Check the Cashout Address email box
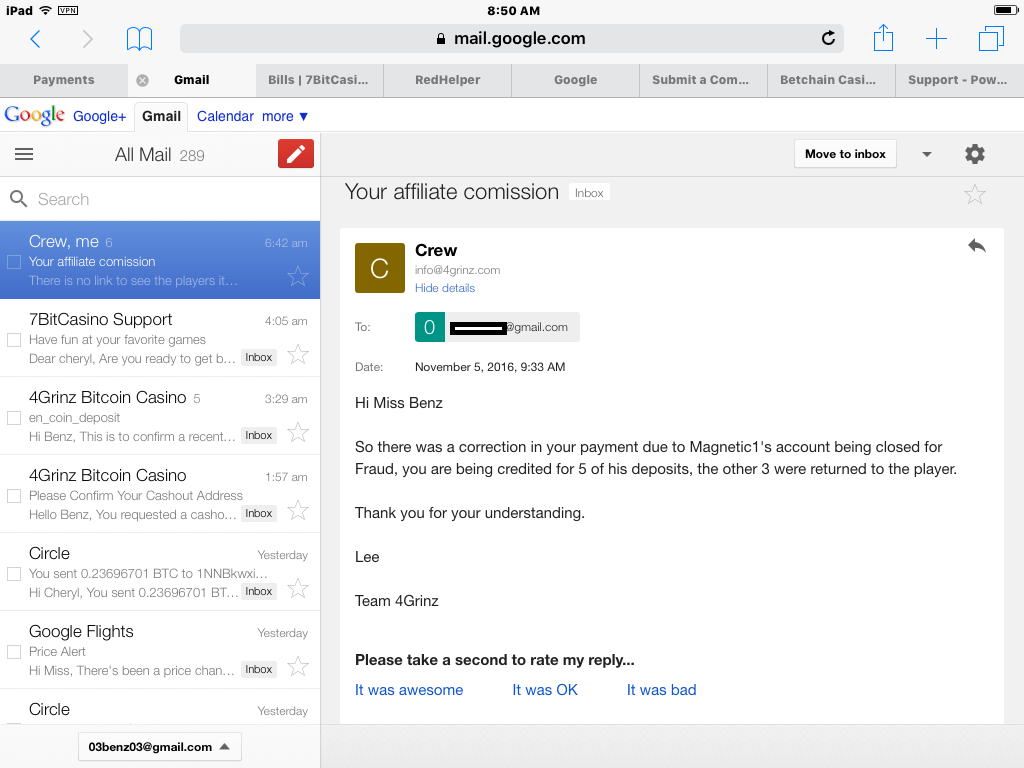1024x768 pixels. (14, 496)
